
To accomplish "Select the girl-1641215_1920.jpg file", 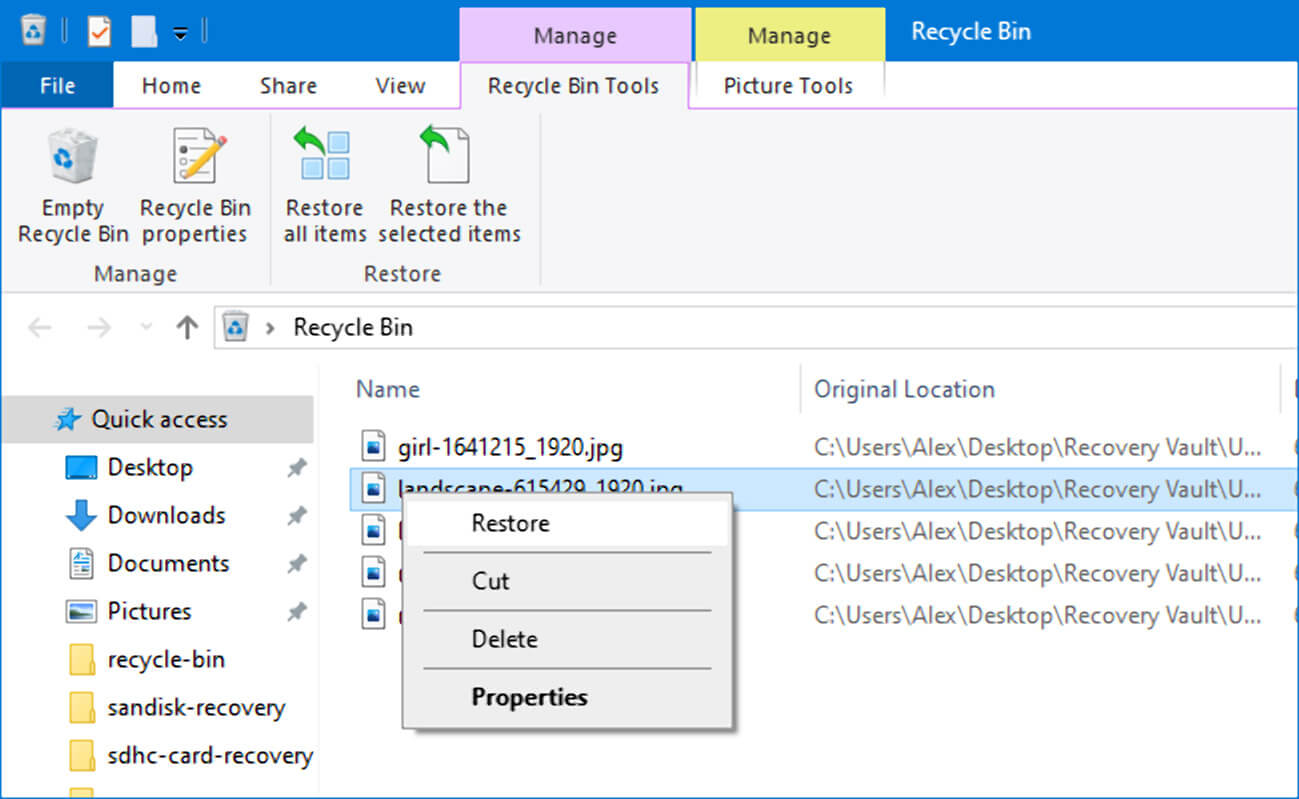I will pyautogui.click(x=509, y=447).
